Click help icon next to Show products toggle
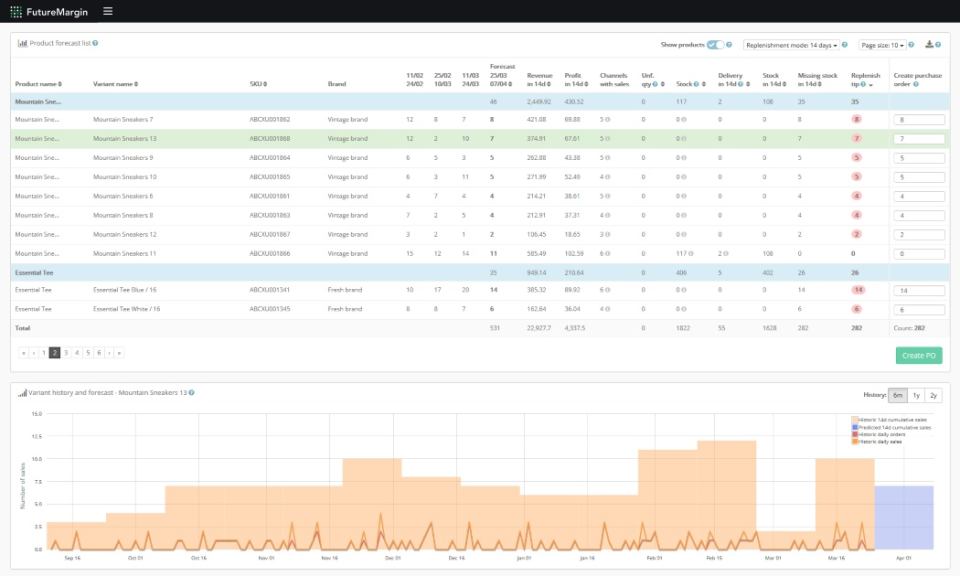 [x=729, y=45]
